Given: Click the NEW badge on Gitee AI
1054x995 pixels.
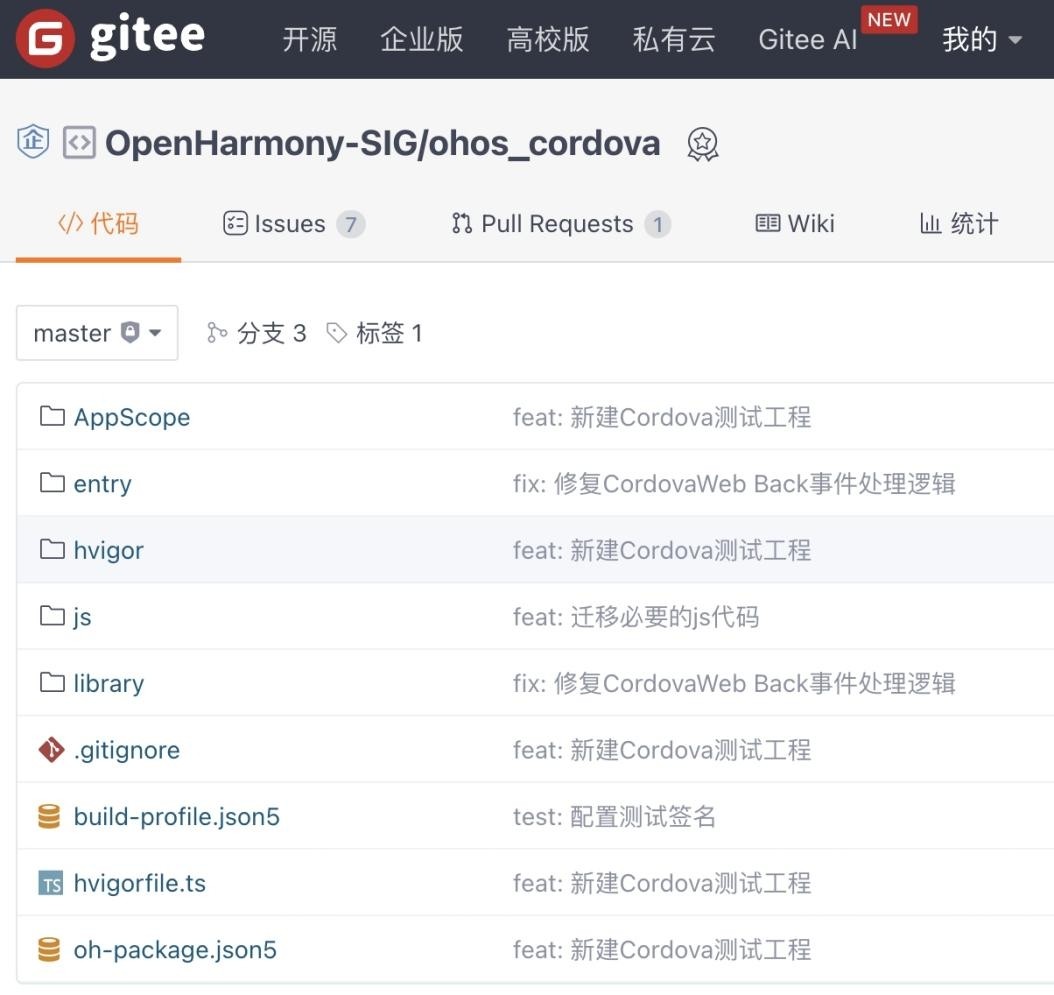Looking at the screenshot, I should 889,19.
